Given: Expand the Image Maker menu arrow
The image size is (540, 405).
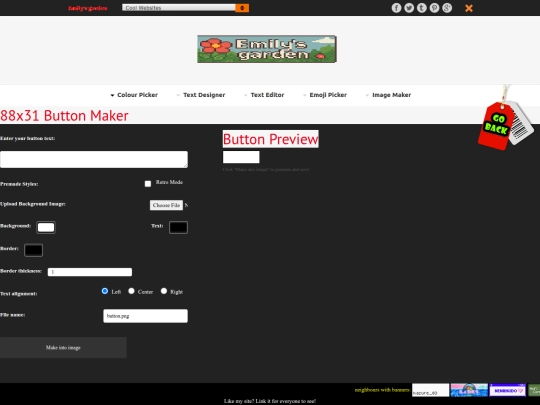Looking at the screenshot, I should tap(367, 95).
